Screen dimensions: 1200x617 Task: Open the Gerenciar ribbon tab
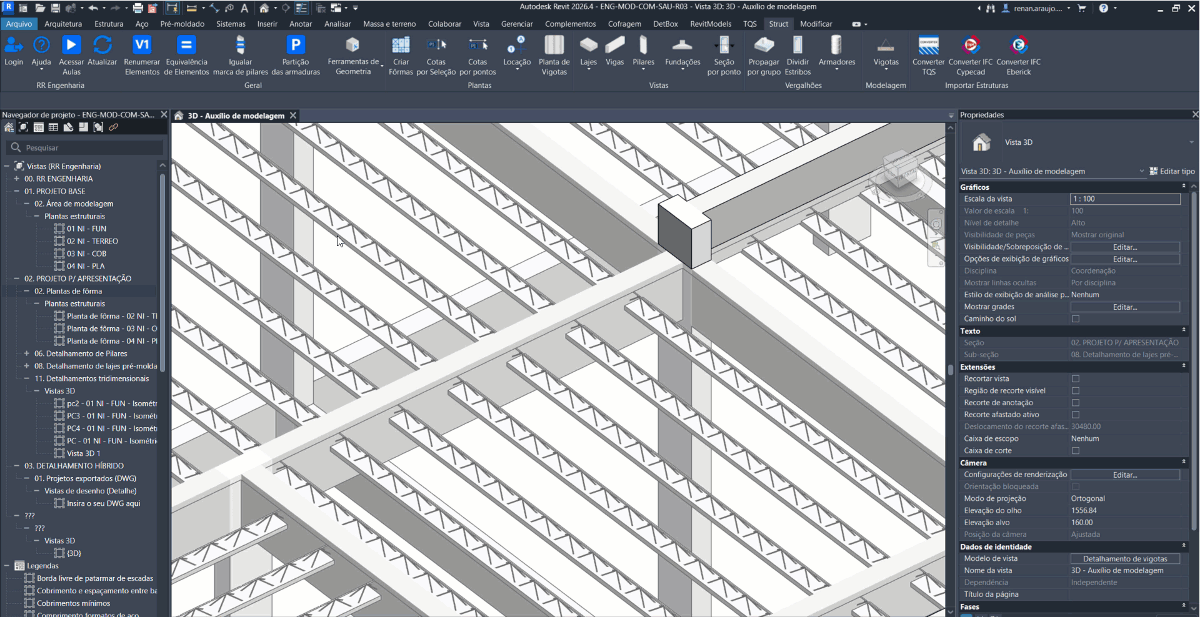517,23
